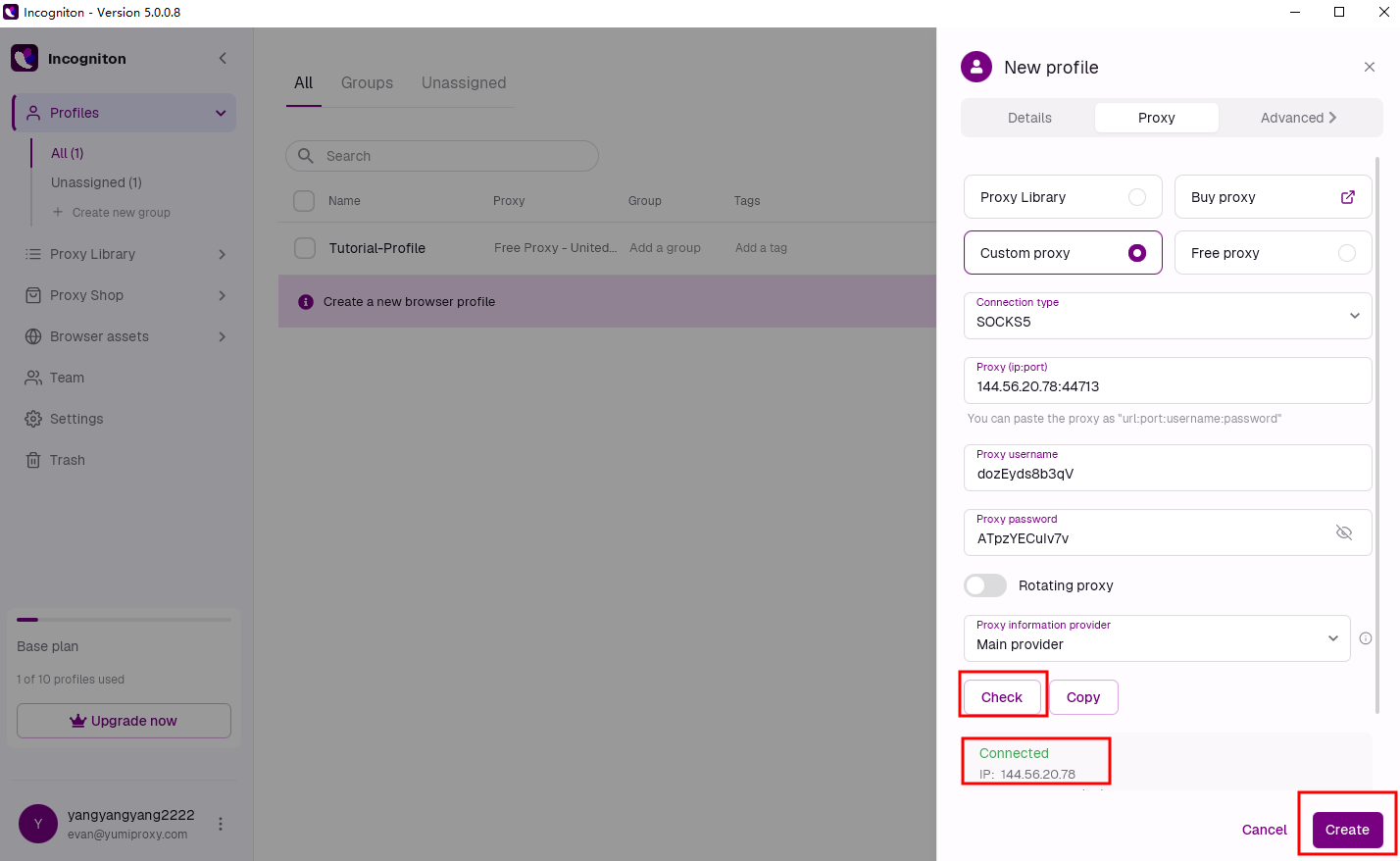Click the user avatar Y circle

[x=38, y=824]
